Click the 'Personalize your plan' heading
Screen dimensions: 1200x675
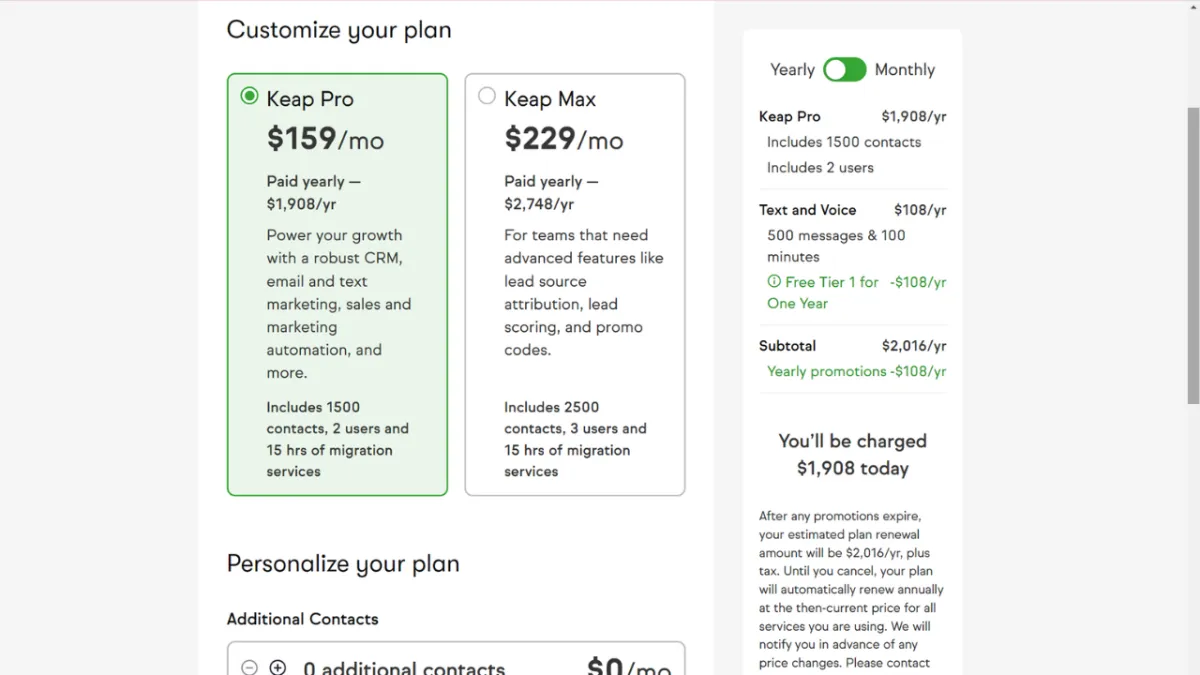343,563
